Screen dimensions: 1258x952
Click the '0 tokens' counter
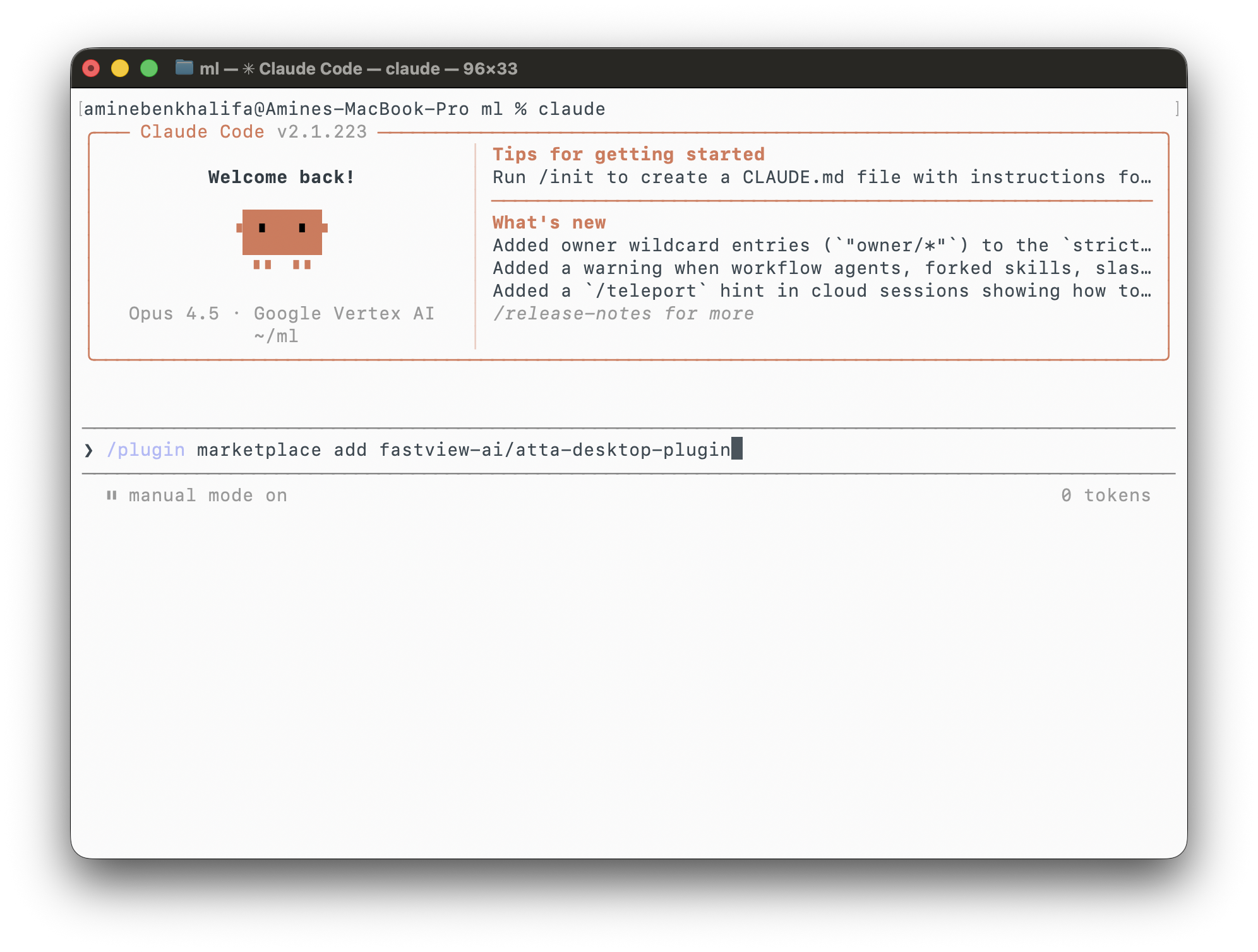click(x=1106, y=496)
